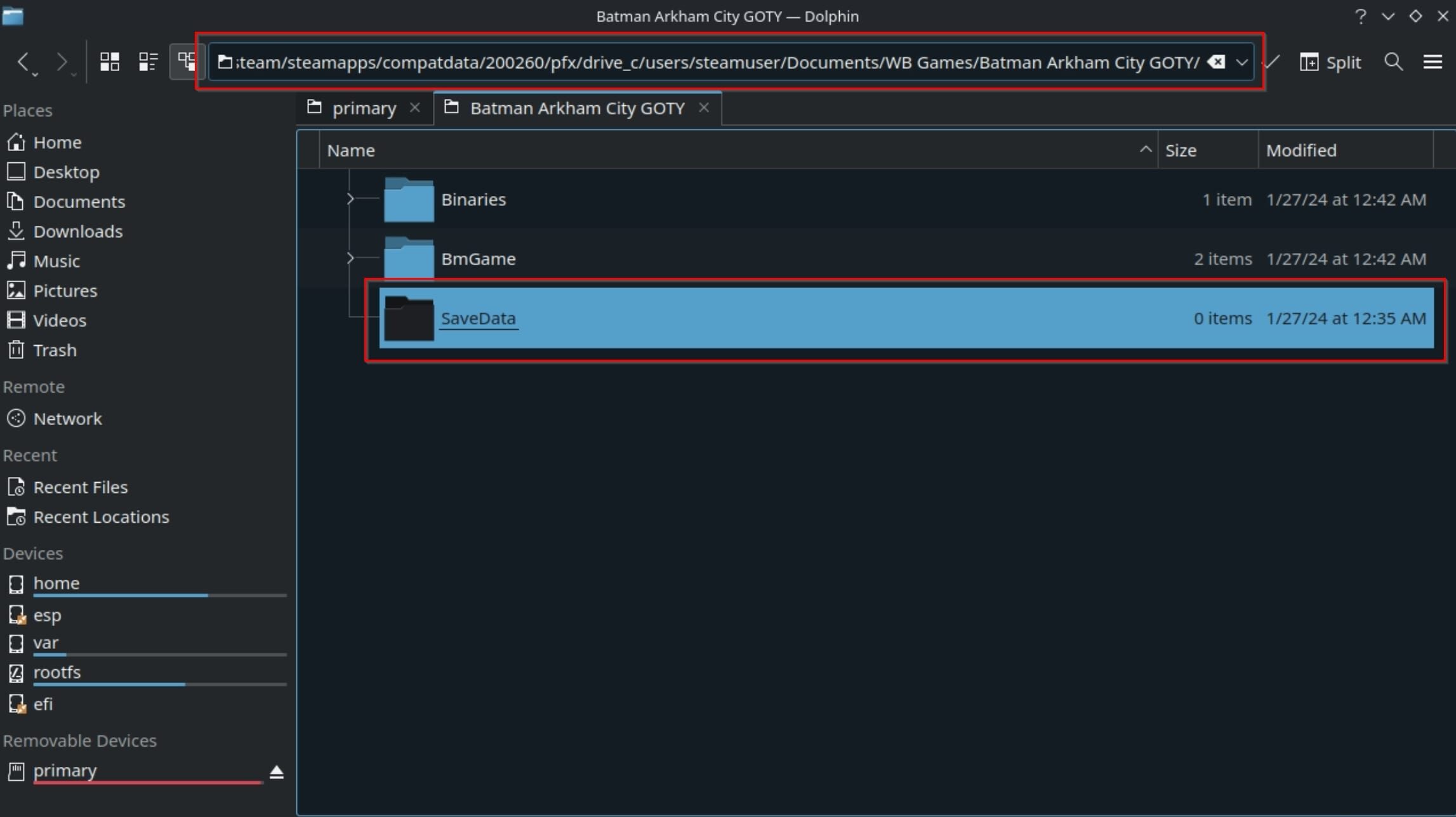1456x817 pixels.
Task: Select the Binaries folder icon
Action: pyautogui.click(x=409, y=200)
